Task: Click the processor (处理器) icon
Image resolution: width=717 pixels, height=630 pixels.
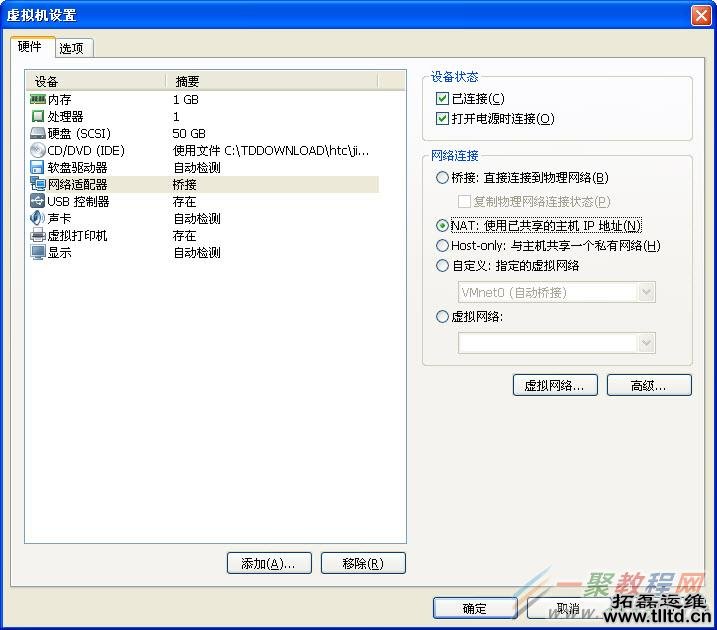Action: (x=37, y=116)
